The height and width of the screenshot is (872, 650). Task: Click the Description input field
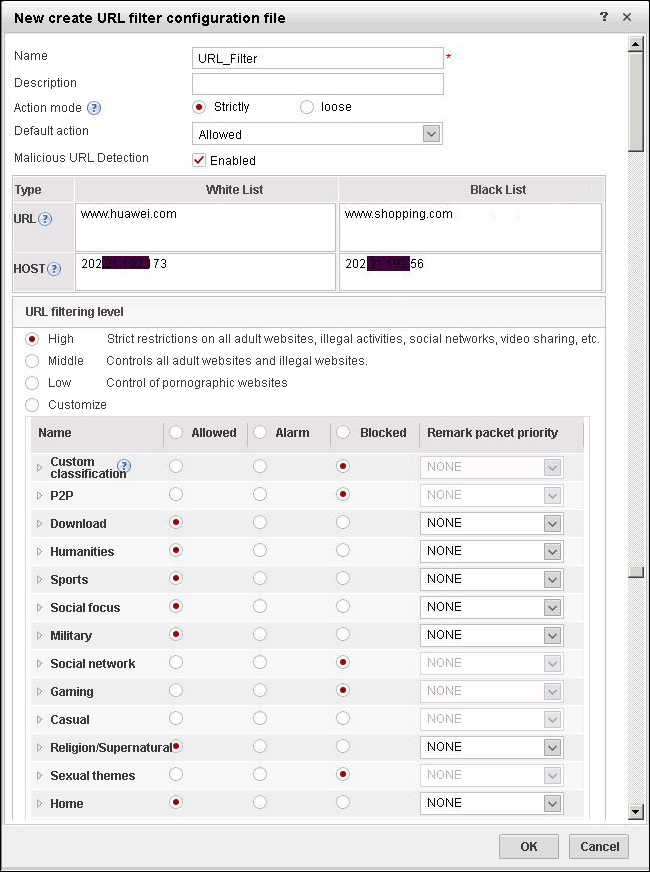coord(317,84)
